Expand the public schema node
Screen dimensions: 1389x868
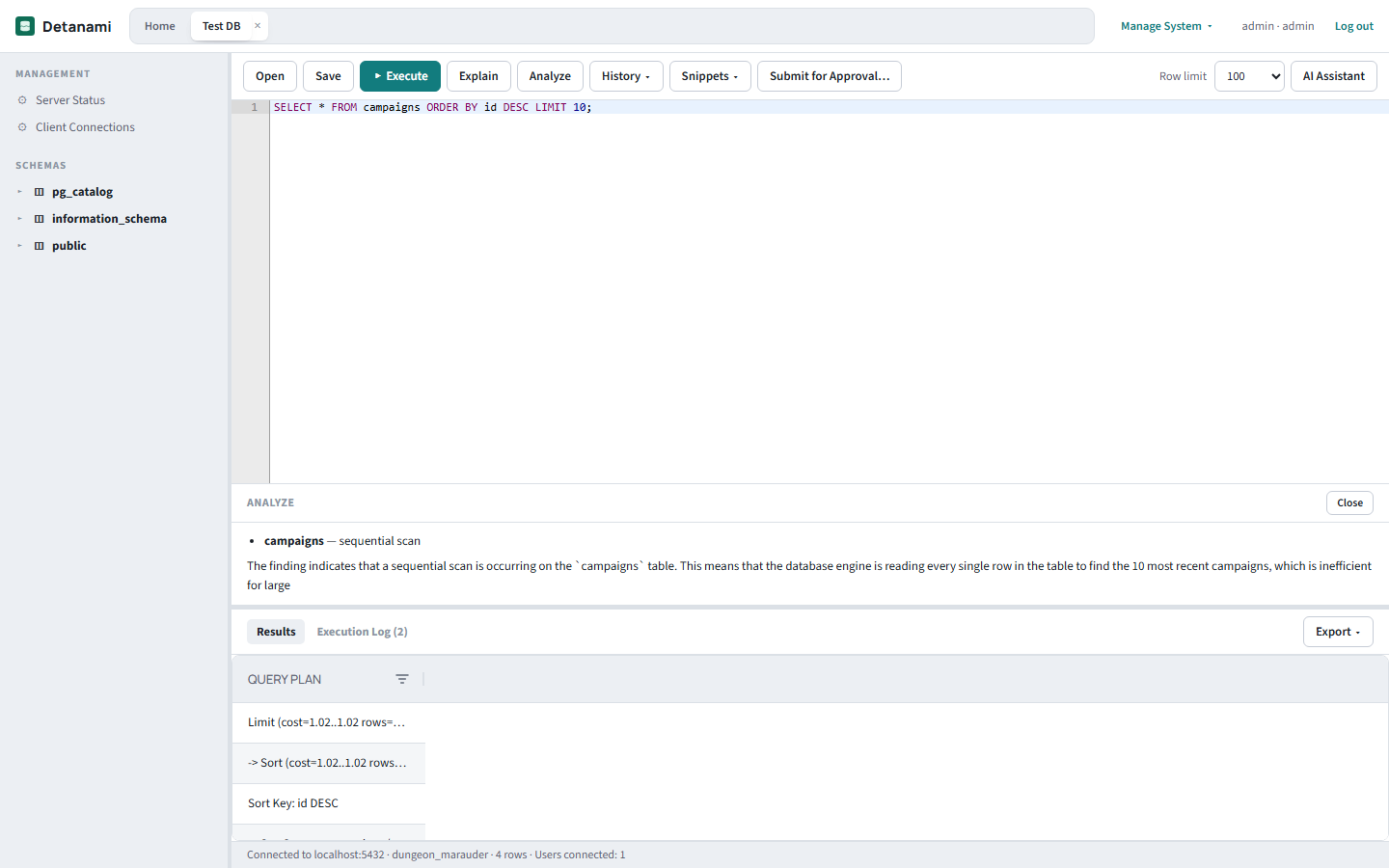[x=19, y=246]
